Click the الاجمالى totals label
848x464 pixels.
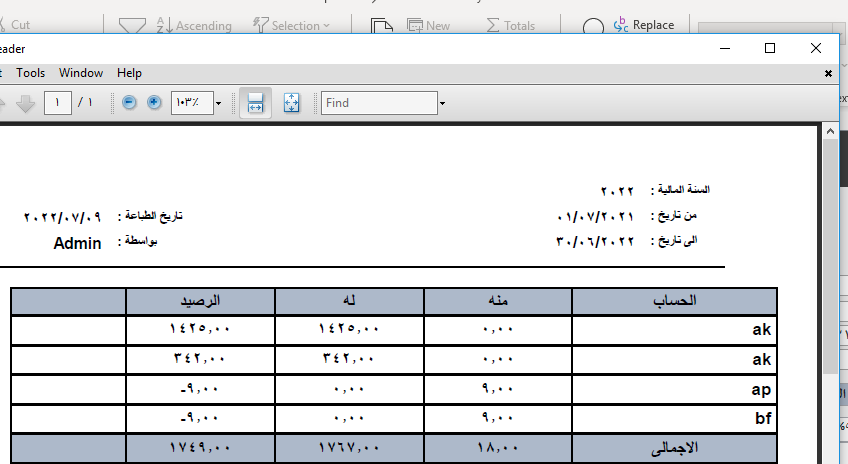coord(674,448)
